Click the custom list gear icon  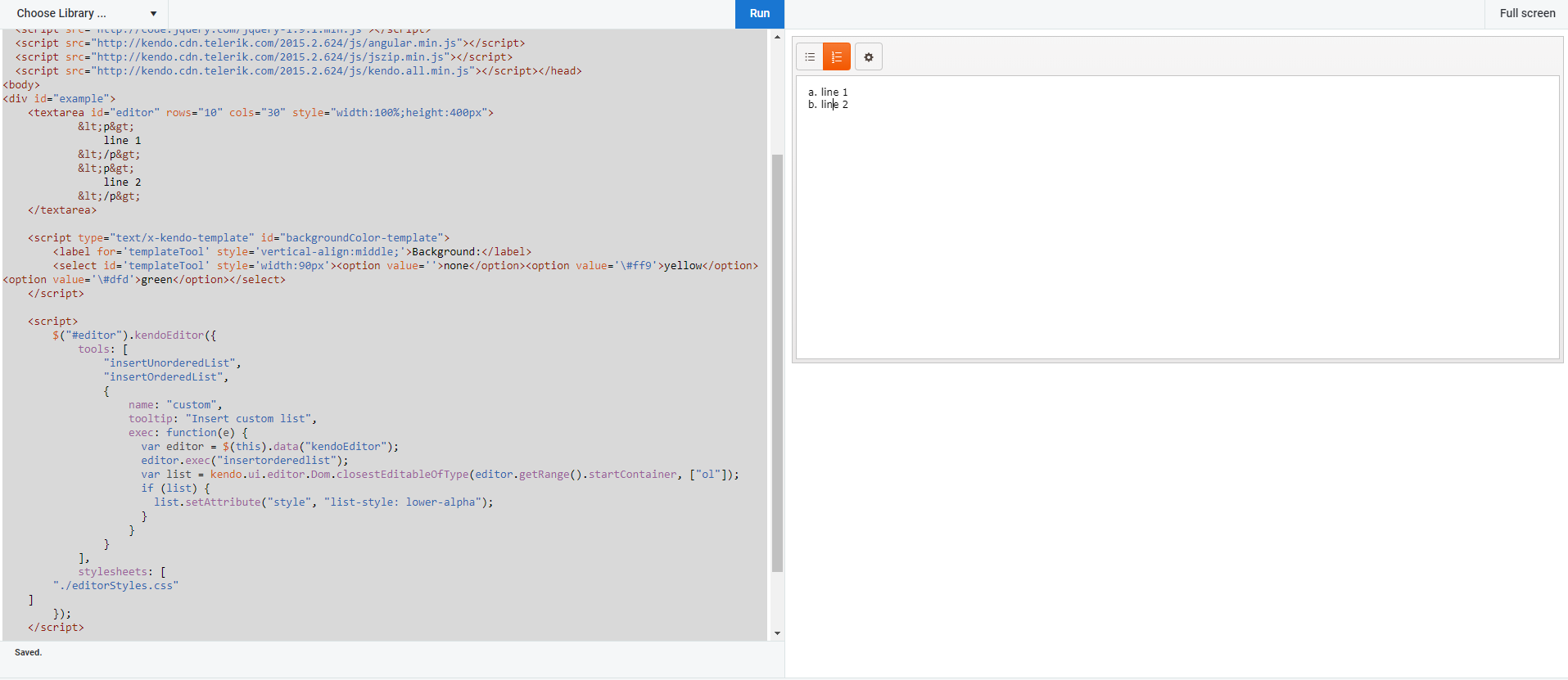869,57
